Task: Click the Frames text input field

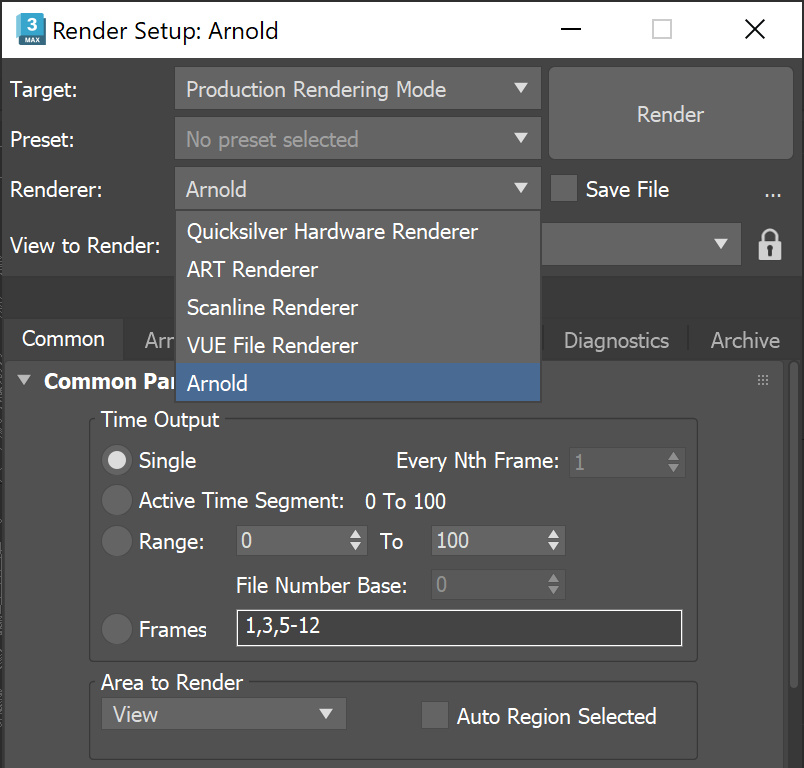Action: click(458, 628)
